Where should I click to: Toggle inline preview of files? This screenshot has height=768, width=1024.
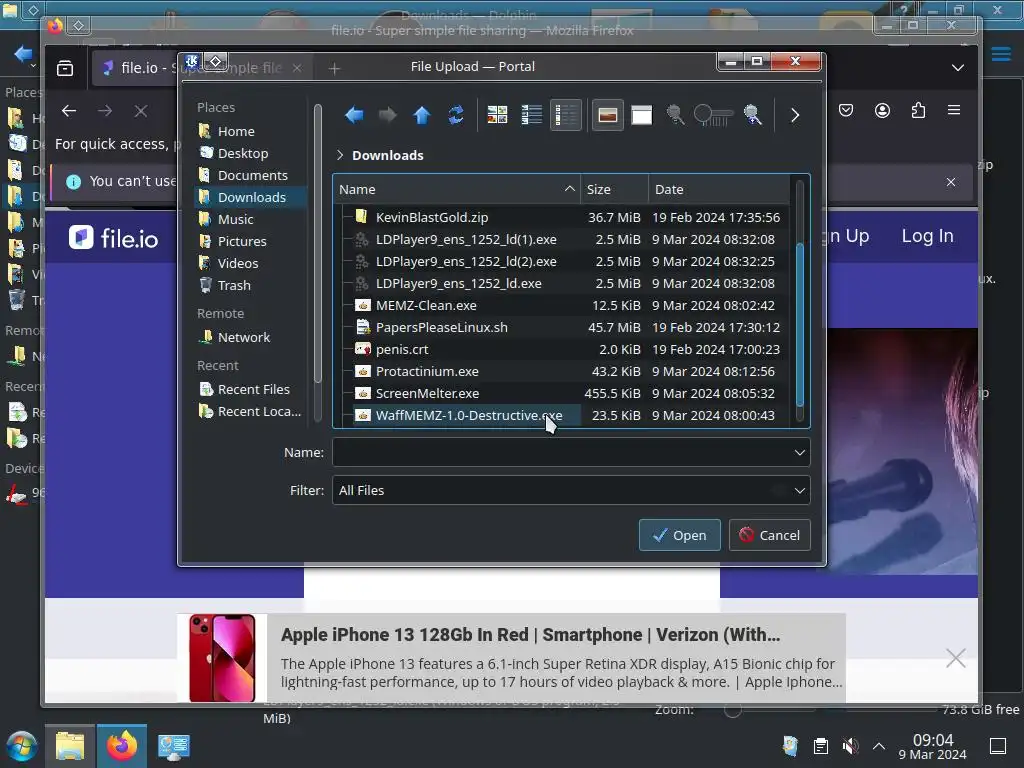607,116
